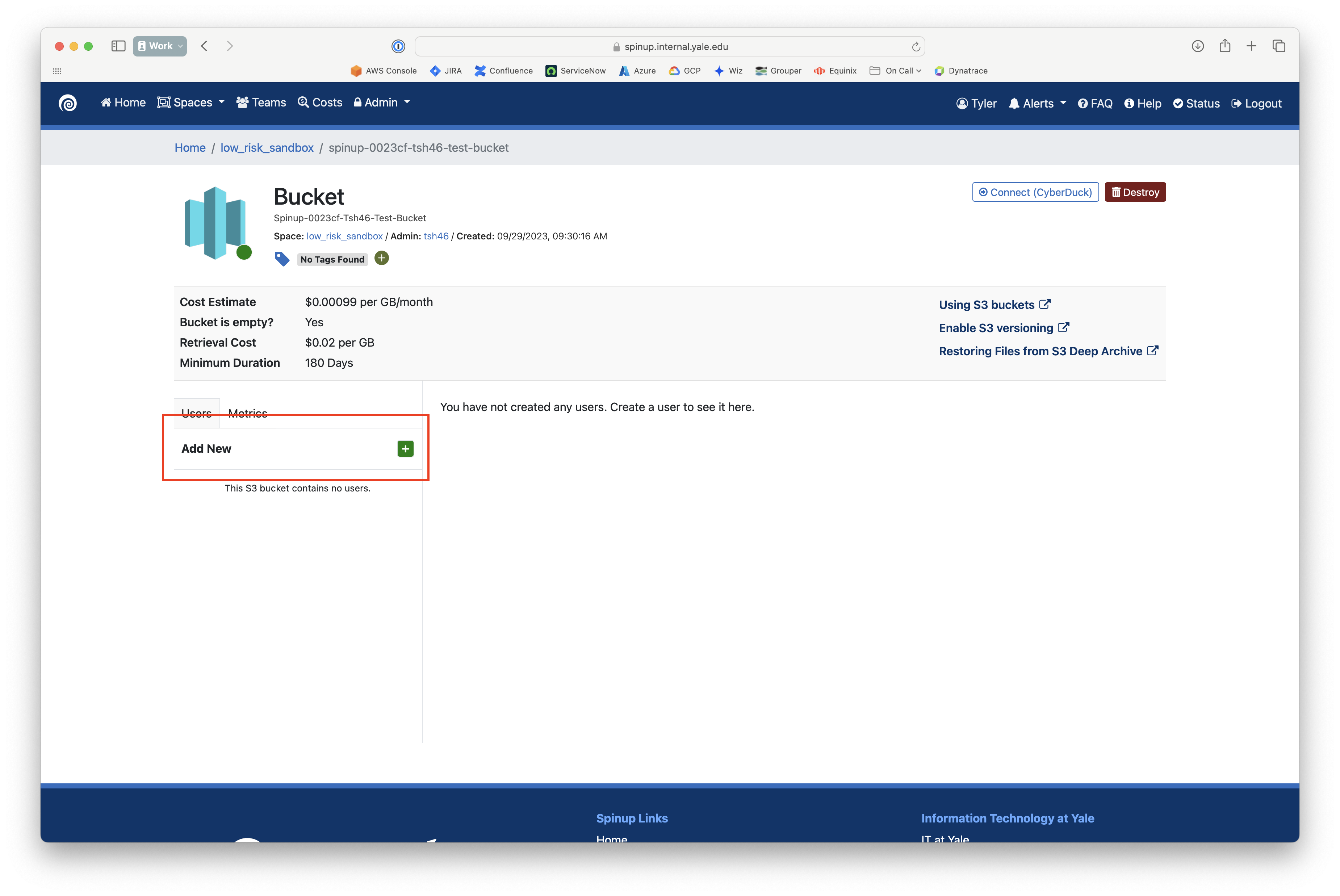
Task: Click the Spinup spiral logo
Action: pos(67,103)
